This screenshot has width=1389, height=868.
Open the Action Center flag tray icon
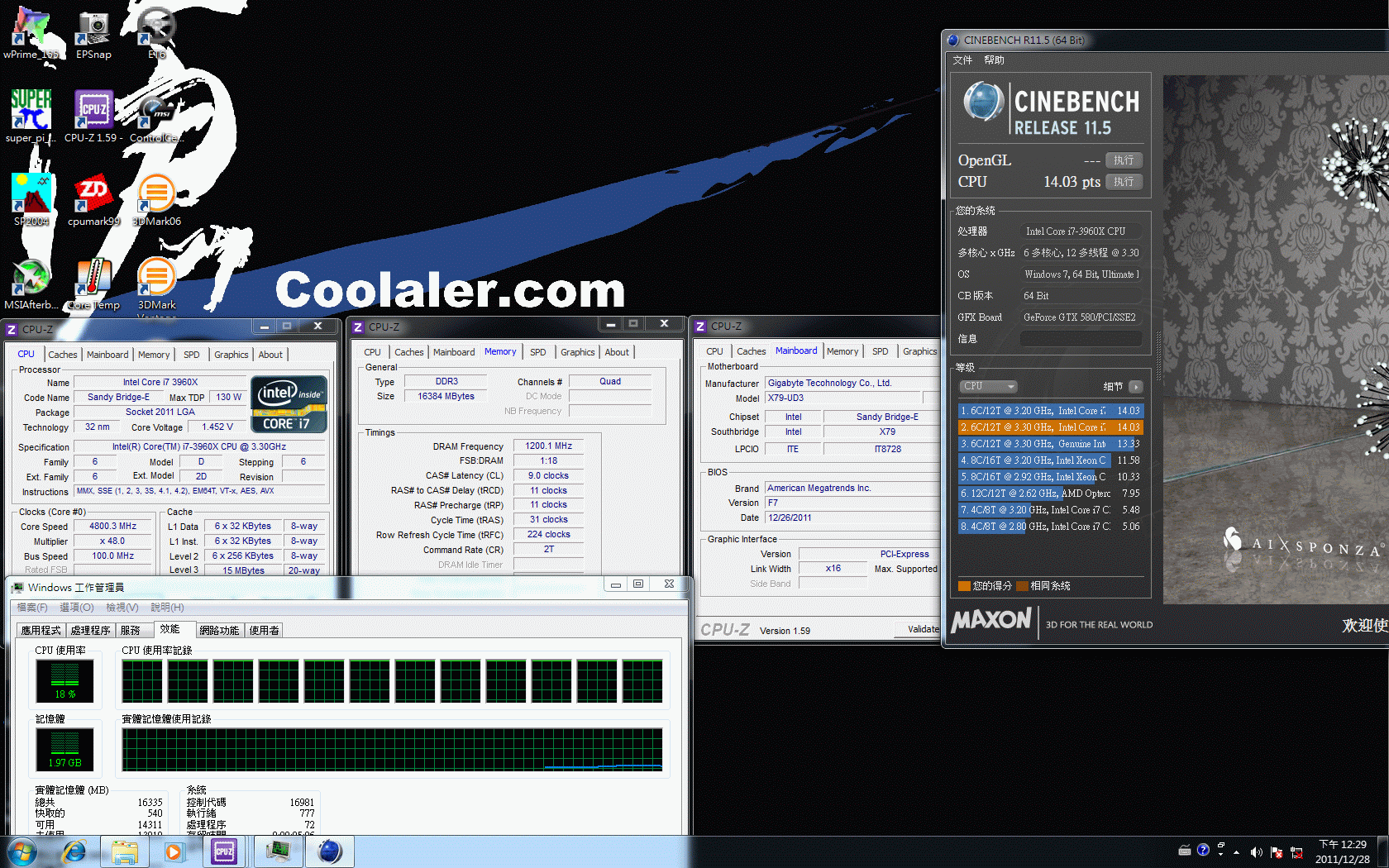pyautogui.click(x=1277, y=851)
